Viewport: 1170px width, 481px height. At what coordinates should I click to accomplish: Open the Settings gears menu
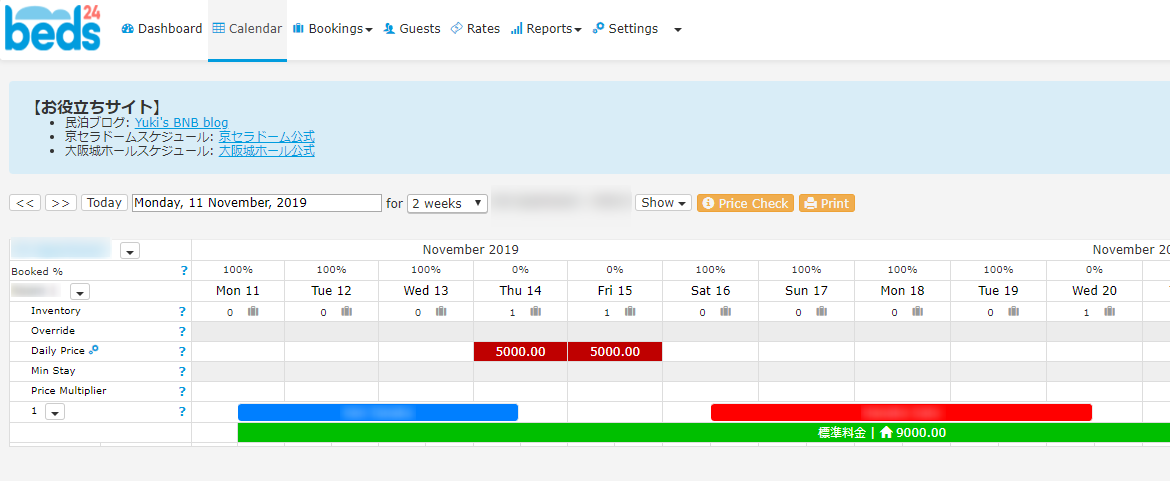[625, 29]
